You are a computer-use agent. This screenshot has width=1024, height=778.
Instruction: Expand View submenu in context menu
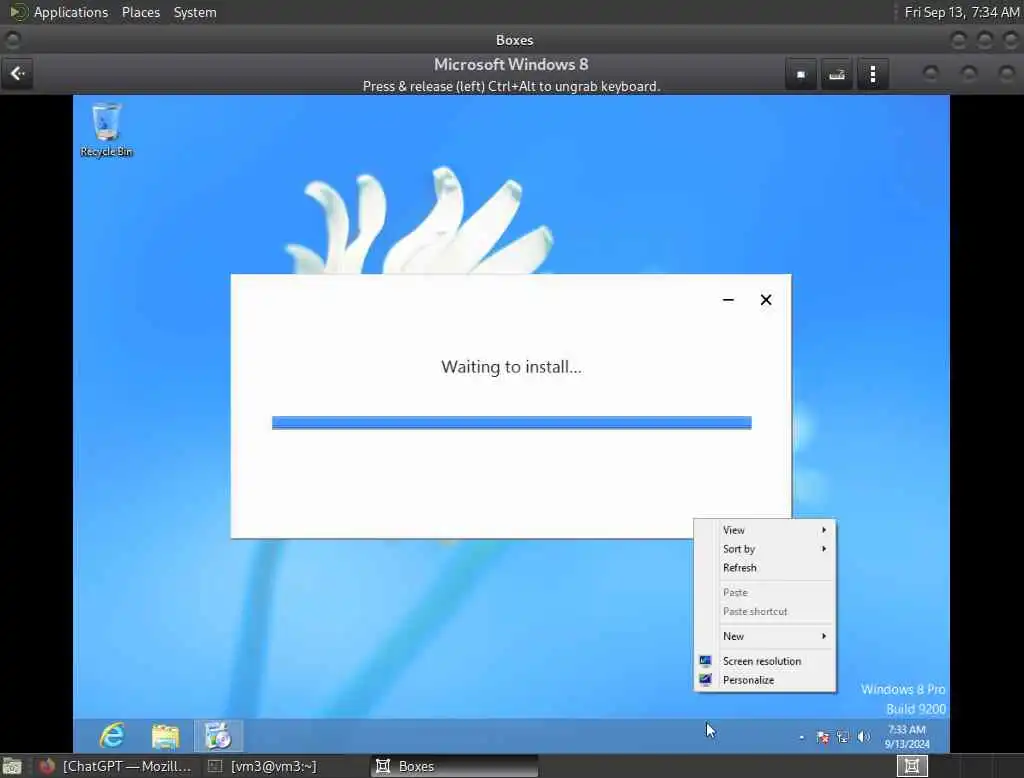(765, 530)
